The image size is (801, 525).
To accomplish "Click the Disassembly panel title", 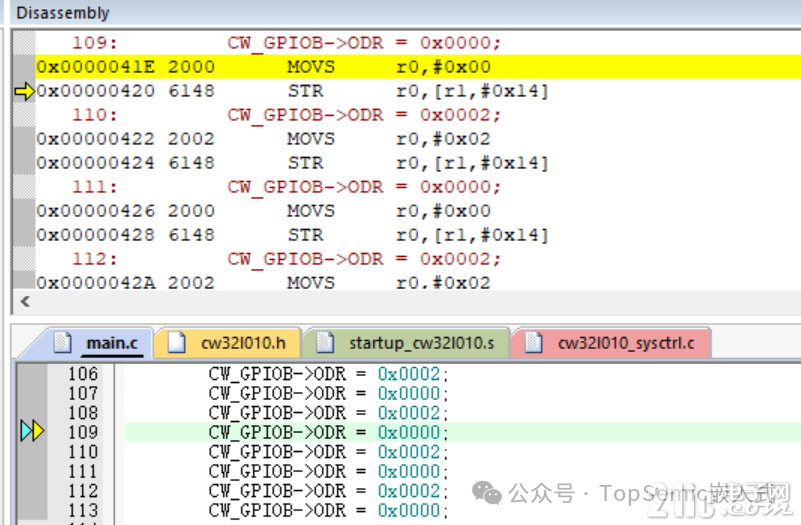I will point(63,13).
